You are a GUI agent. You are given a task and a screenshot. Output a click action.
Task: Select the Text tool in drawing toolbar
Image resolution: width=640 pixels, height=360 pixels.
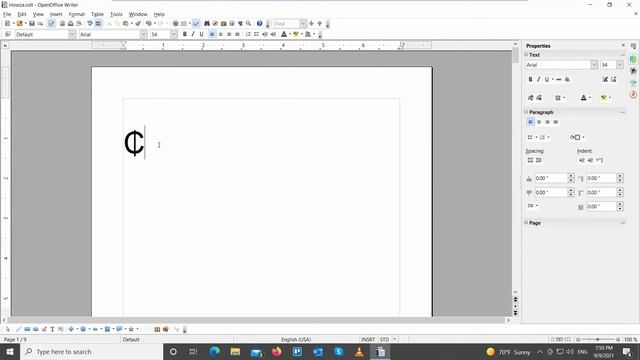[52, 329]
